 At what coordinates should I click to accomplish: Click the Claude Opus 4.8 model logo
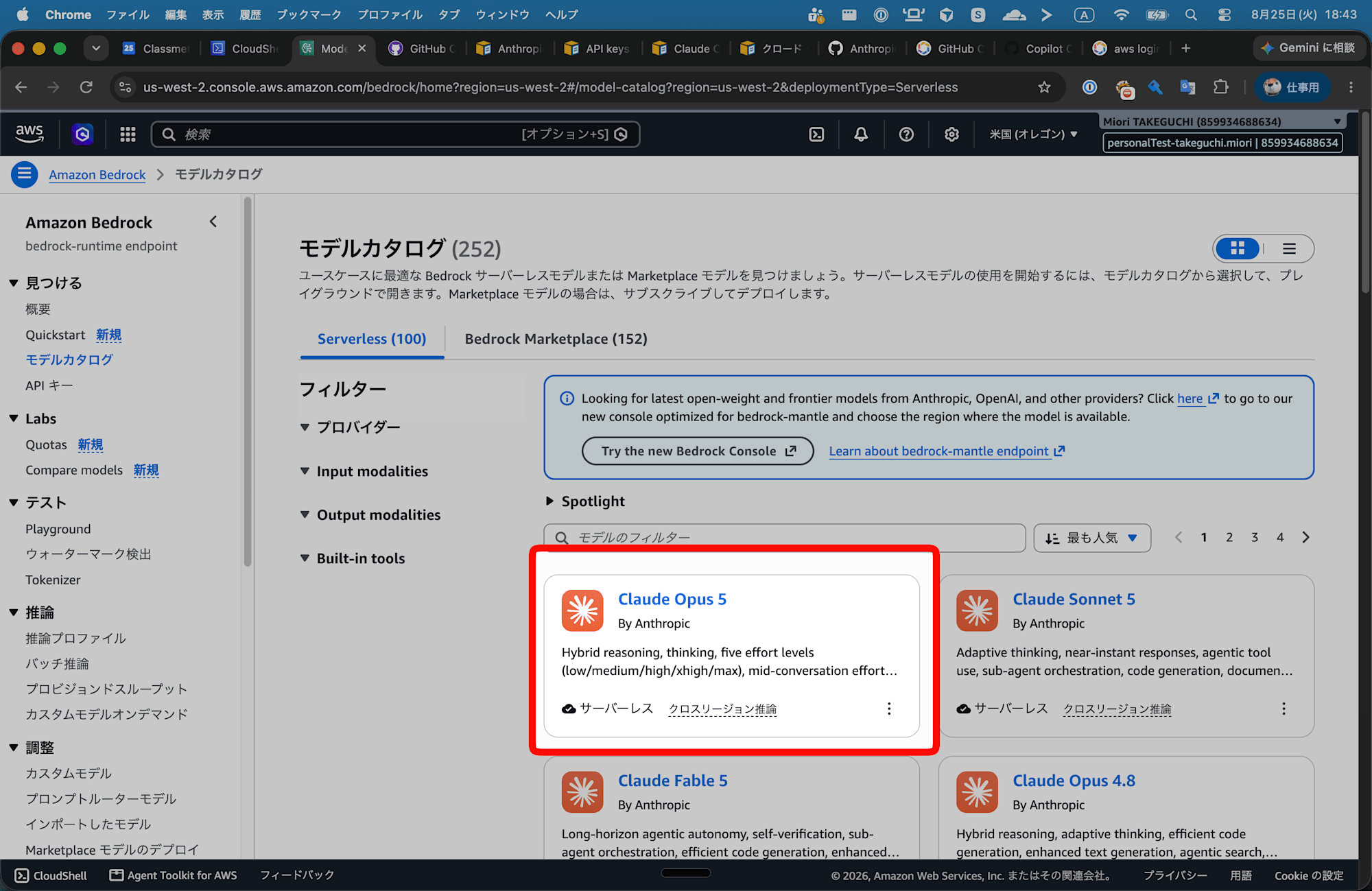coord(977,792)
